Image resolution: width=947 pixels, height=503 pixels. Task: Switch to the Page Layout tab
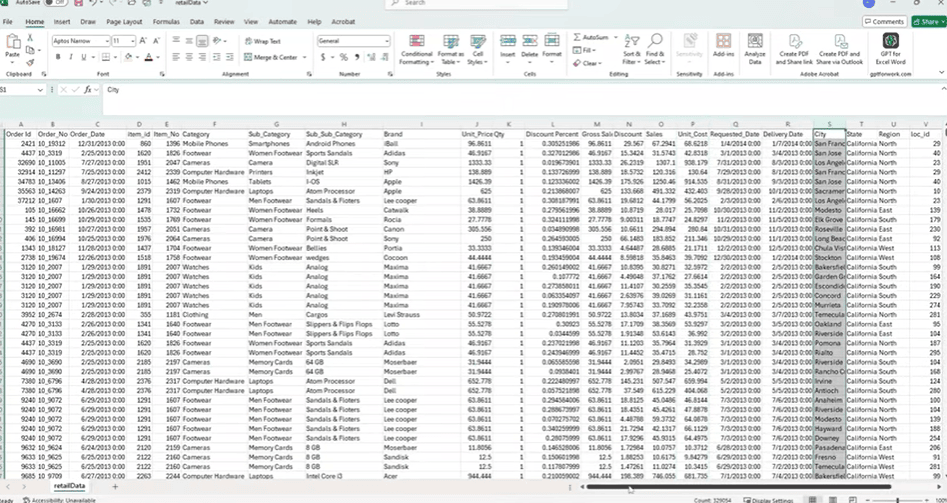click(124, 22)
